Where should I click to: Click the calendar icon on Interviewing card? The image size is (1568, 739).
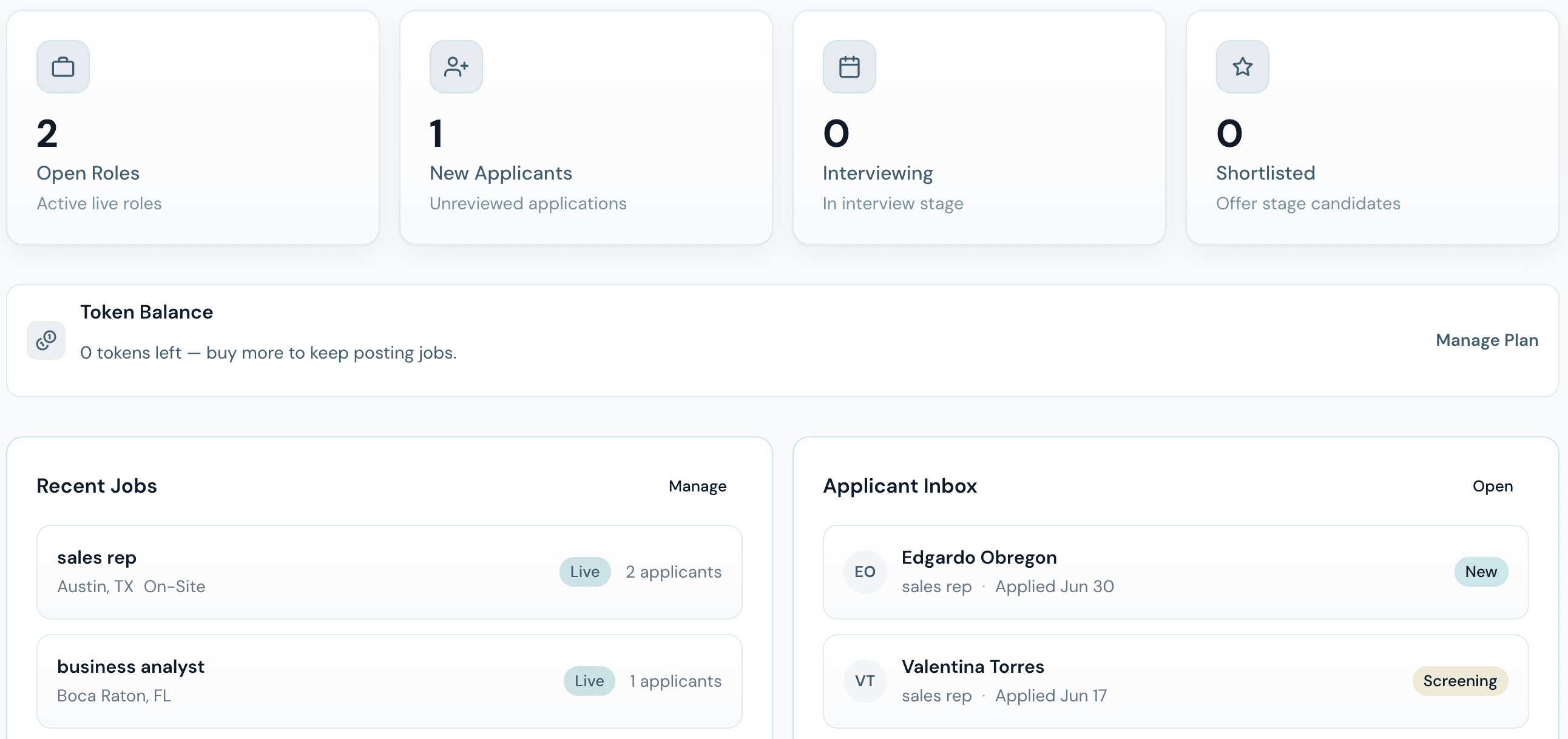click(849, 66)
